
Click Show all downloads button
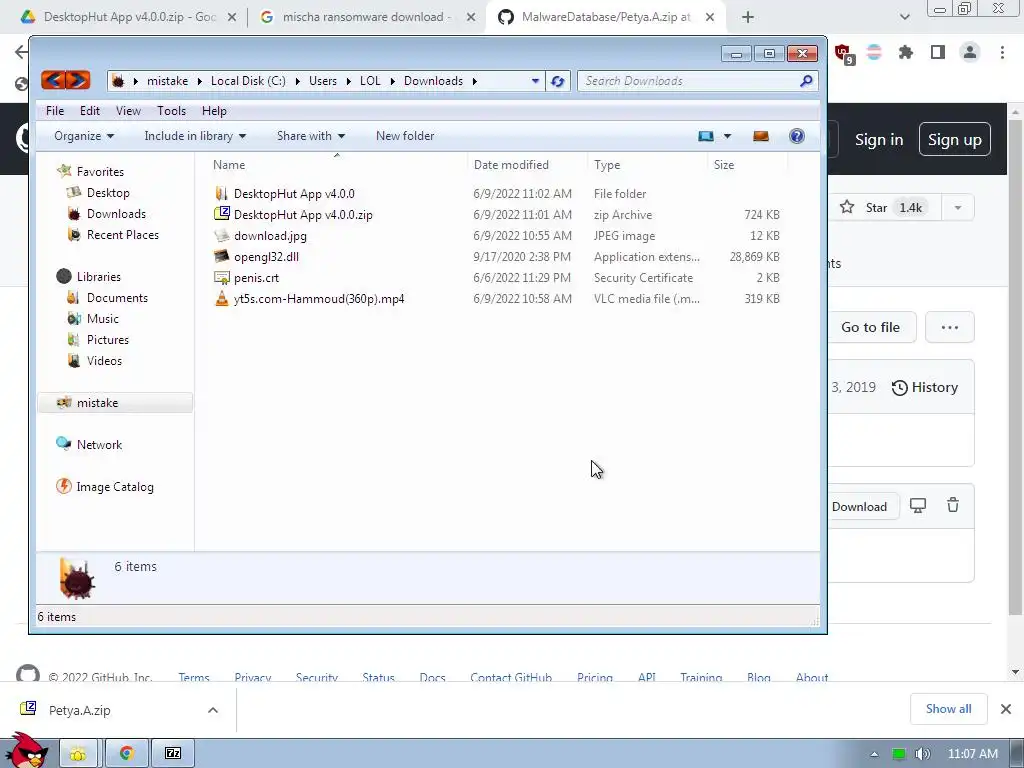(948, 709)
